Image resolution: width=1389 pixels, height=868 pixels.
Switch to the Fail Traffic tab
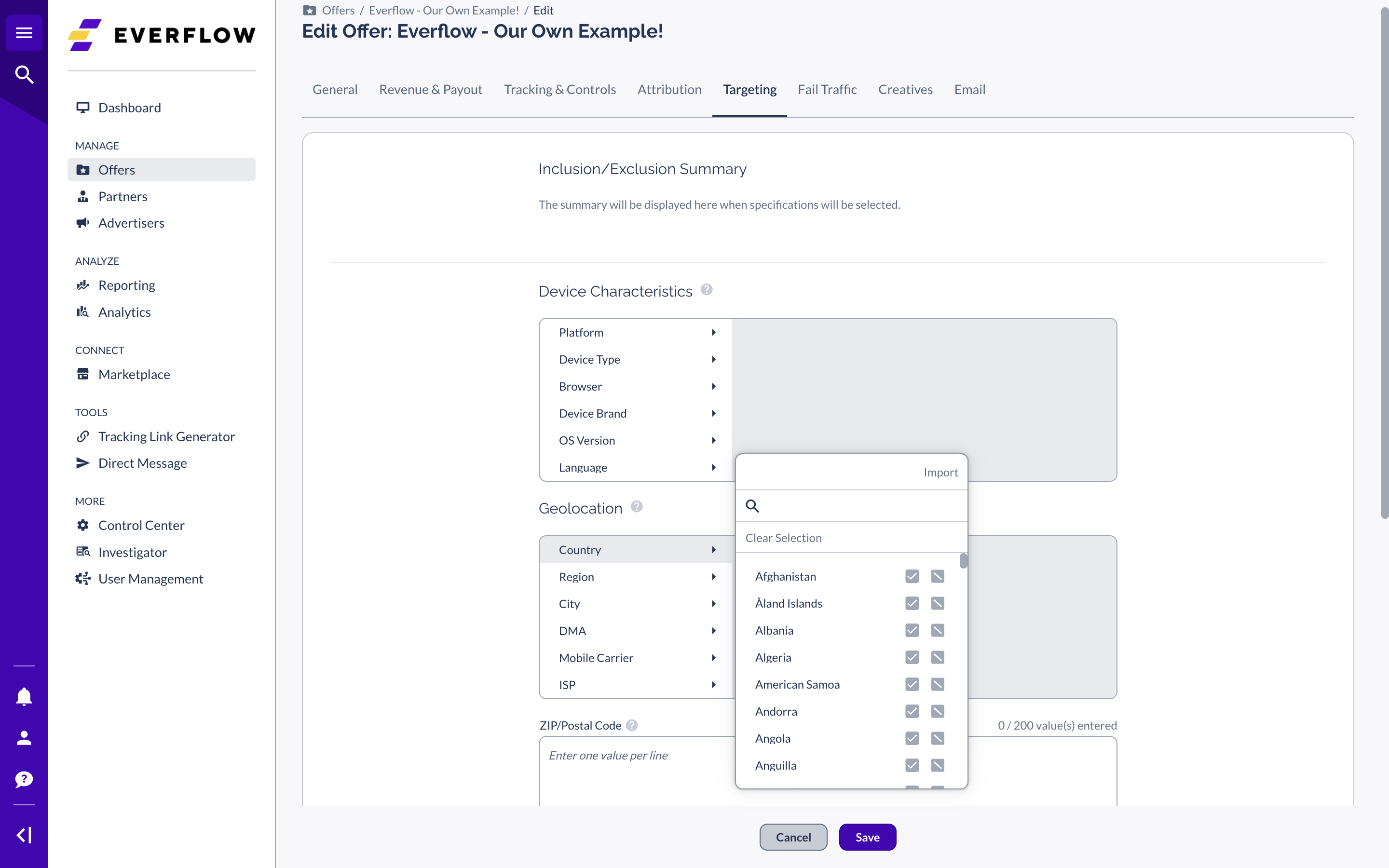[x=827, y=89]
